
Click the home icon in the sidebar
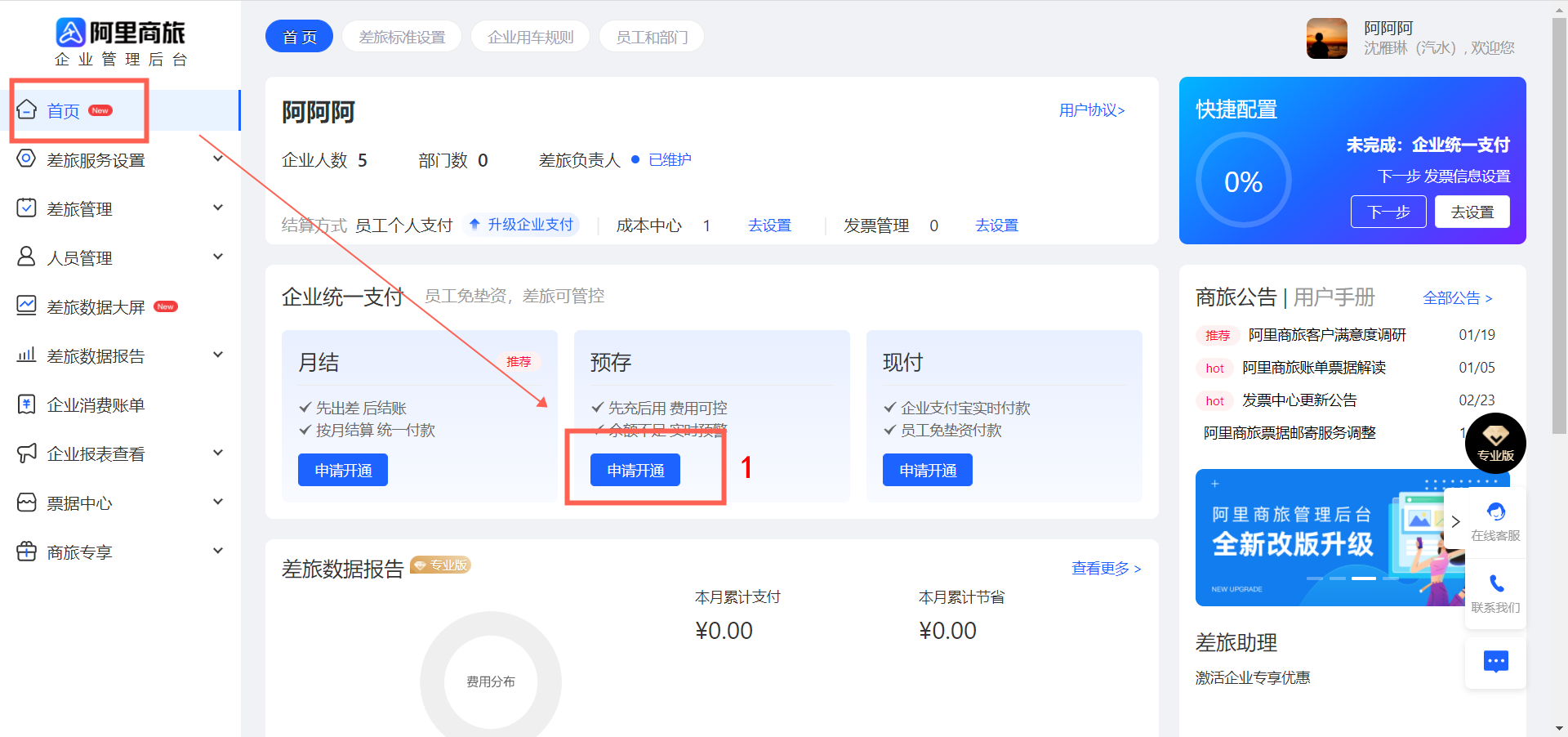pos(27,109)
